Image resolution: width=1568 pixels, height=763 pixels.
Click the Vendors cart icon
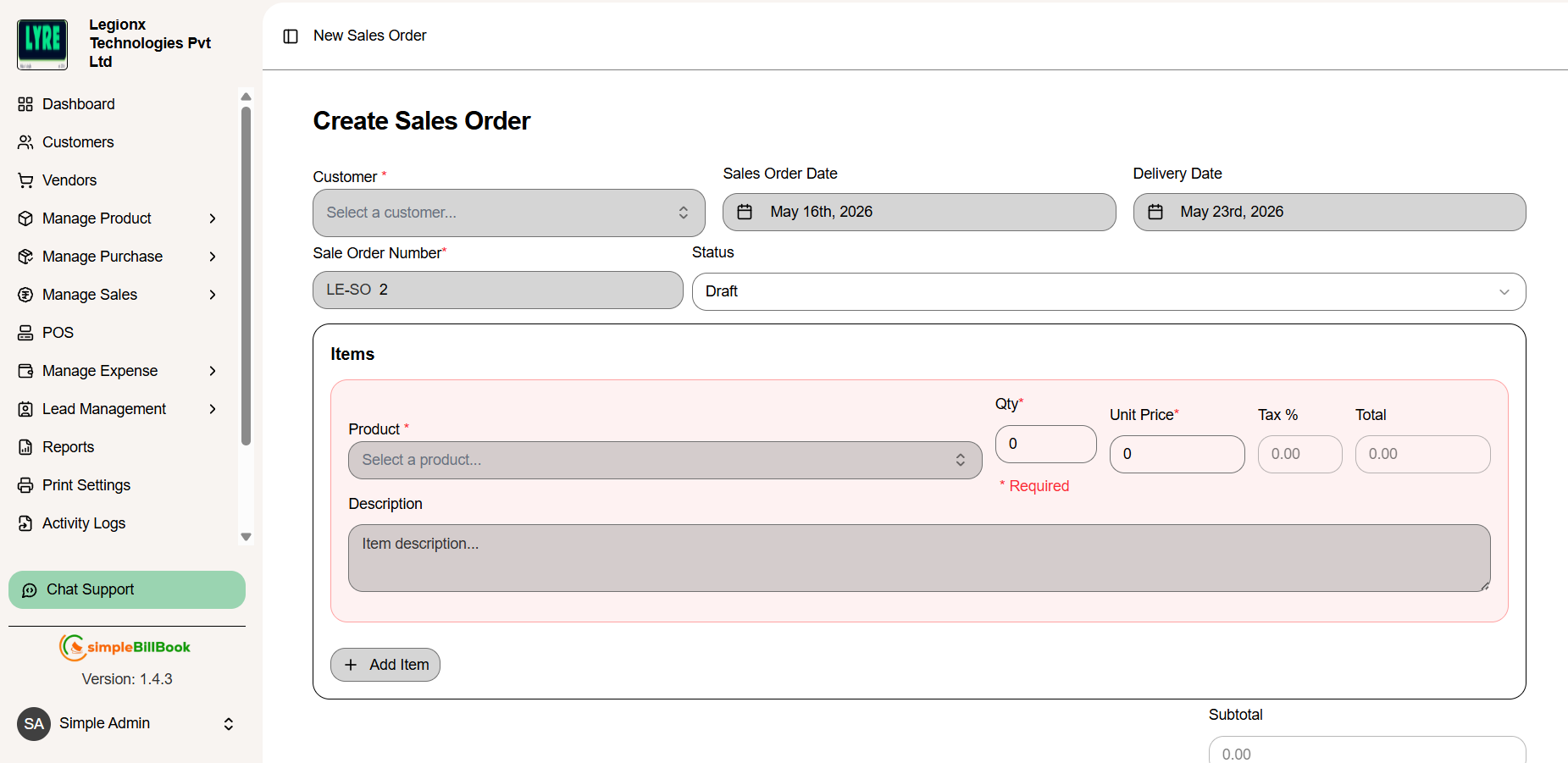[x=25, y=180]
